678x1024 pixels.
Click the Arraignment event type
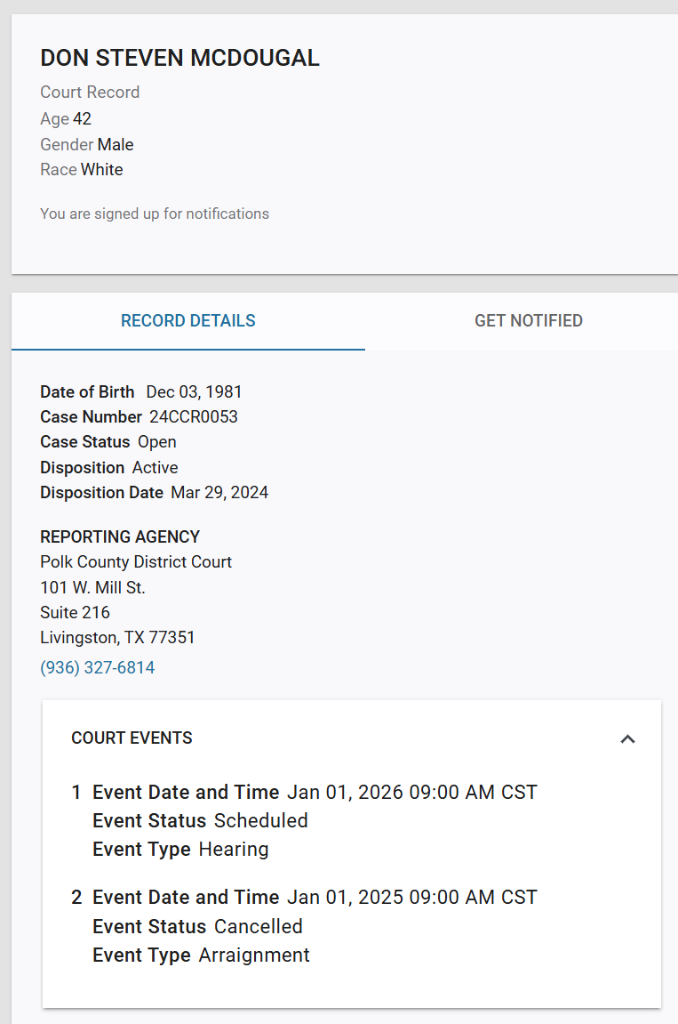[254, 955]
